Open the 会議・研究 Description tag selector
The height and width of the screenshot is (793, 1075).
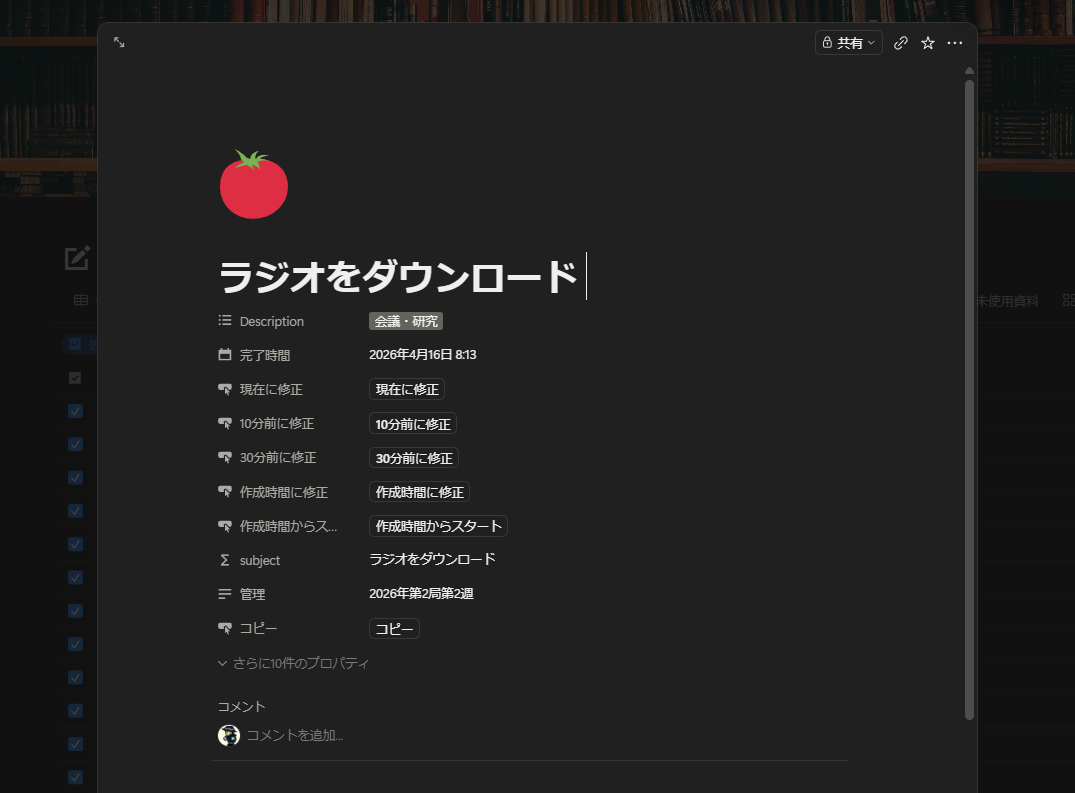pyautogui.click(x=406, y=321)
